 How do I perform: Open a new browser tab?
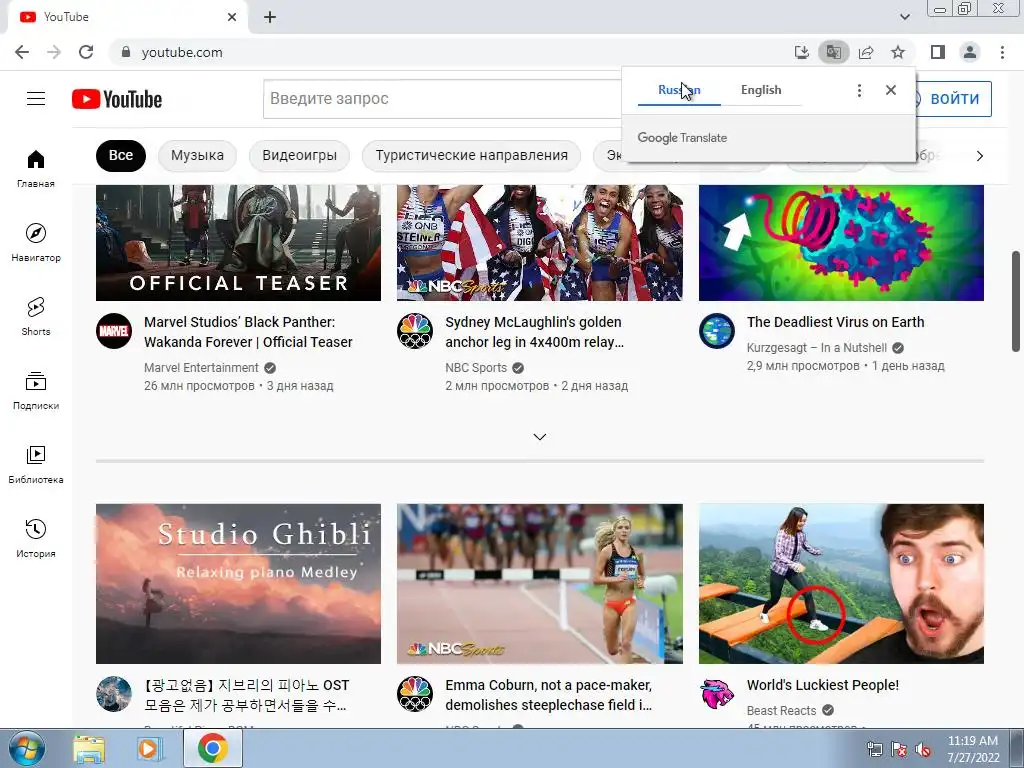tap(270, 17)
